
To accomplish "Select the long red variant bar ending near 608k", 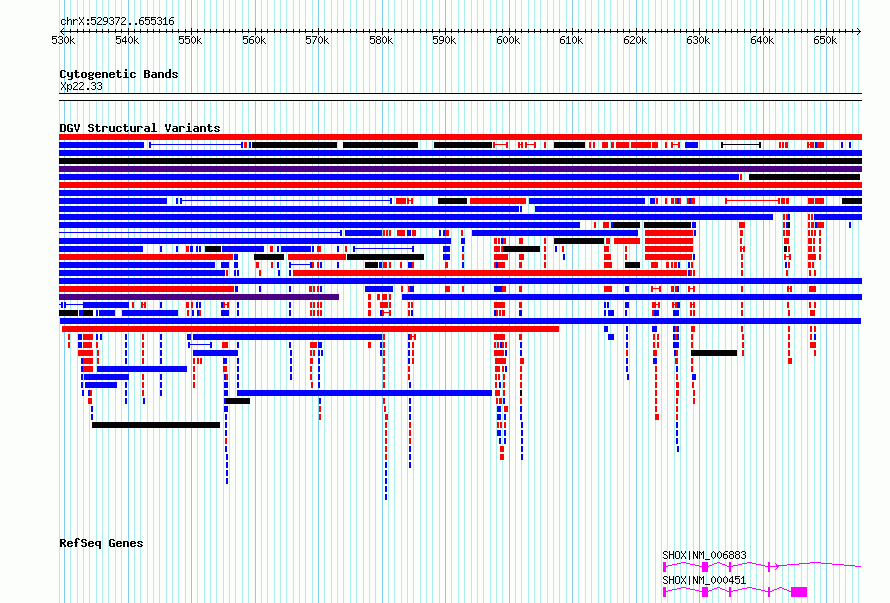I will pyautogui.click(x=310, y=329).
